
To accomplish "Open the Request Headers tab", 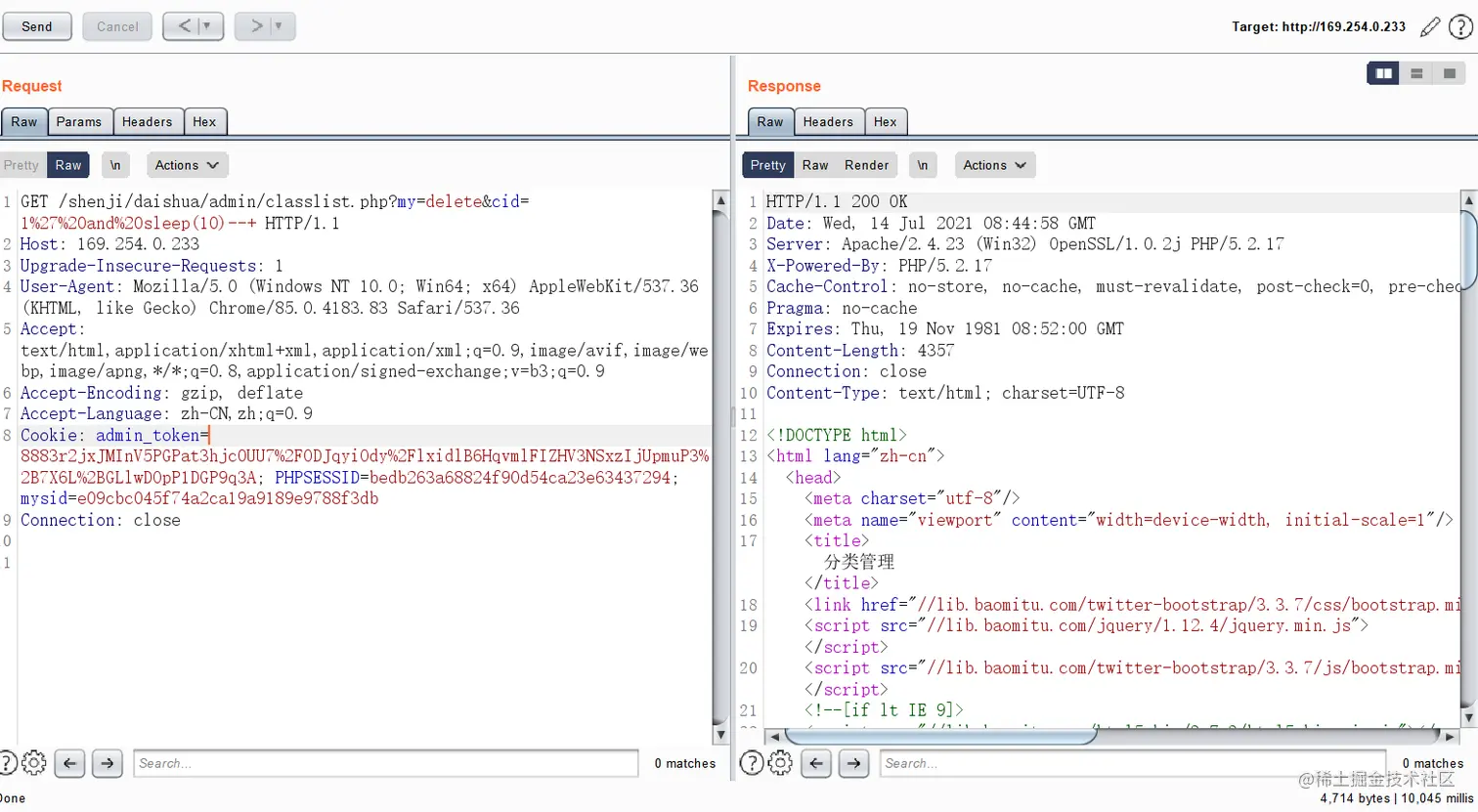I will tap(147, 122).
